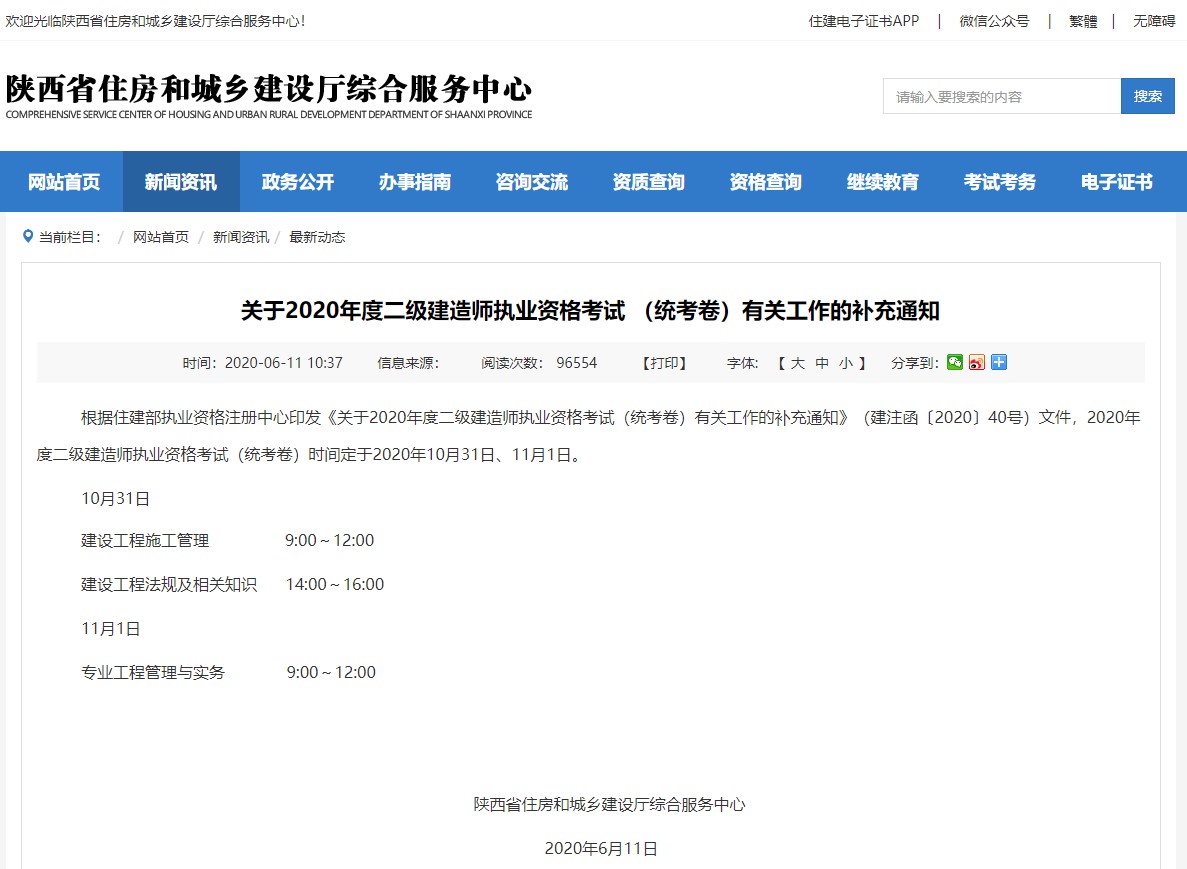The image size is (1187, 869).
Task: Open 继续教育 in the nav bar
Action: point(883,182)
